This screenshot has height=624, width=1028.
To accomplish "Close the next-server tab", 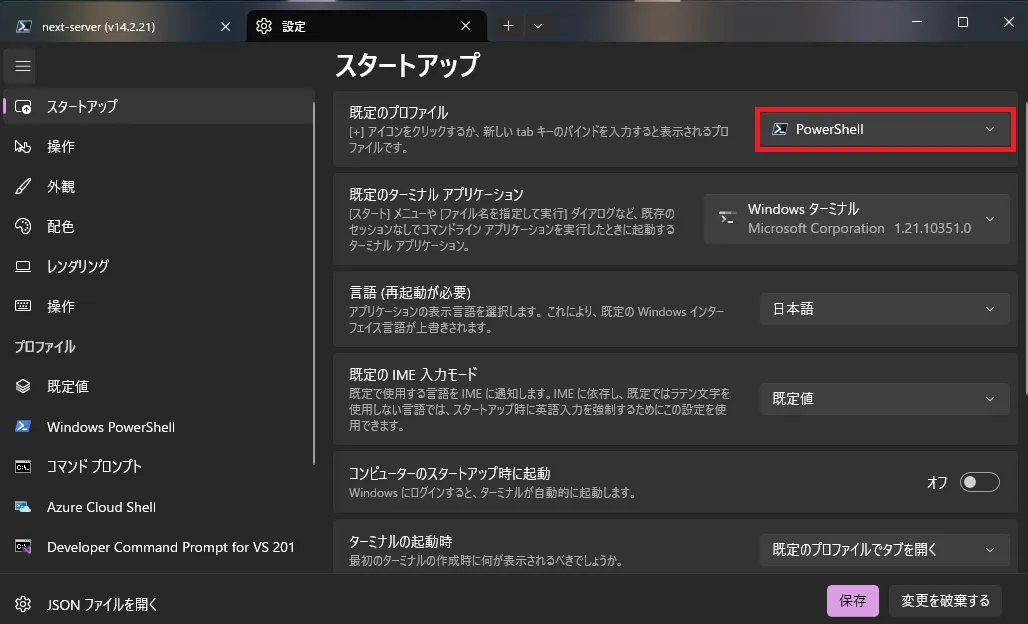I will click(x=226, y=26).
